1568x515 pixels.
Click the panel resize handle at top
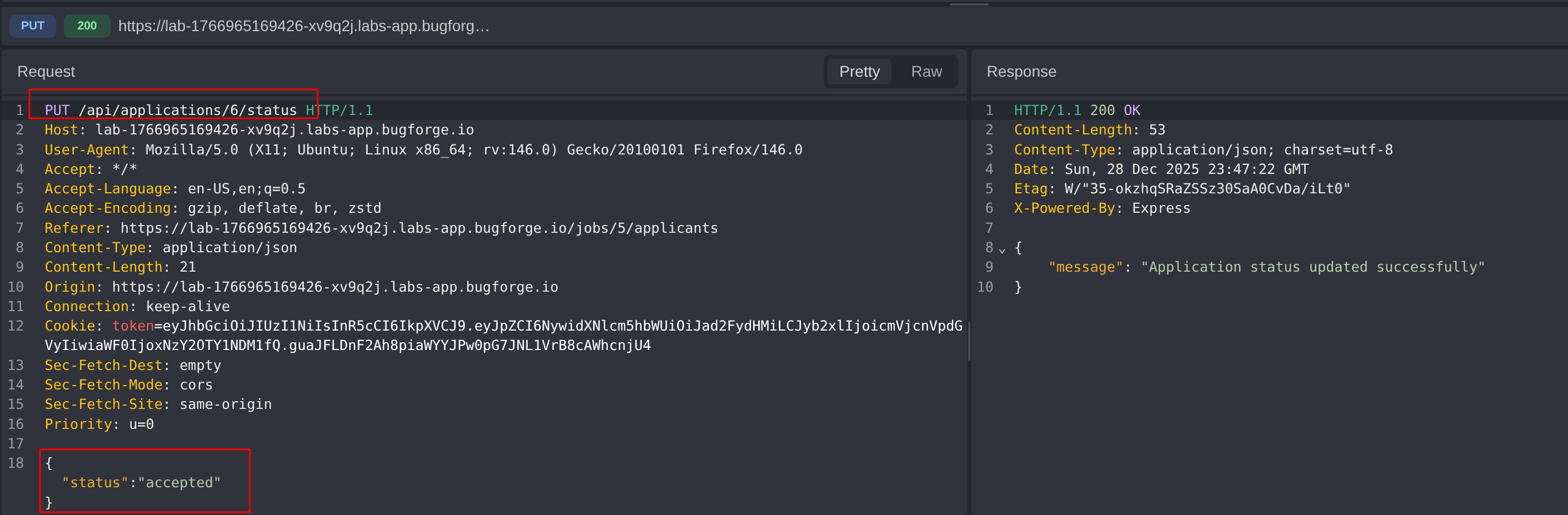pos(969,4)
